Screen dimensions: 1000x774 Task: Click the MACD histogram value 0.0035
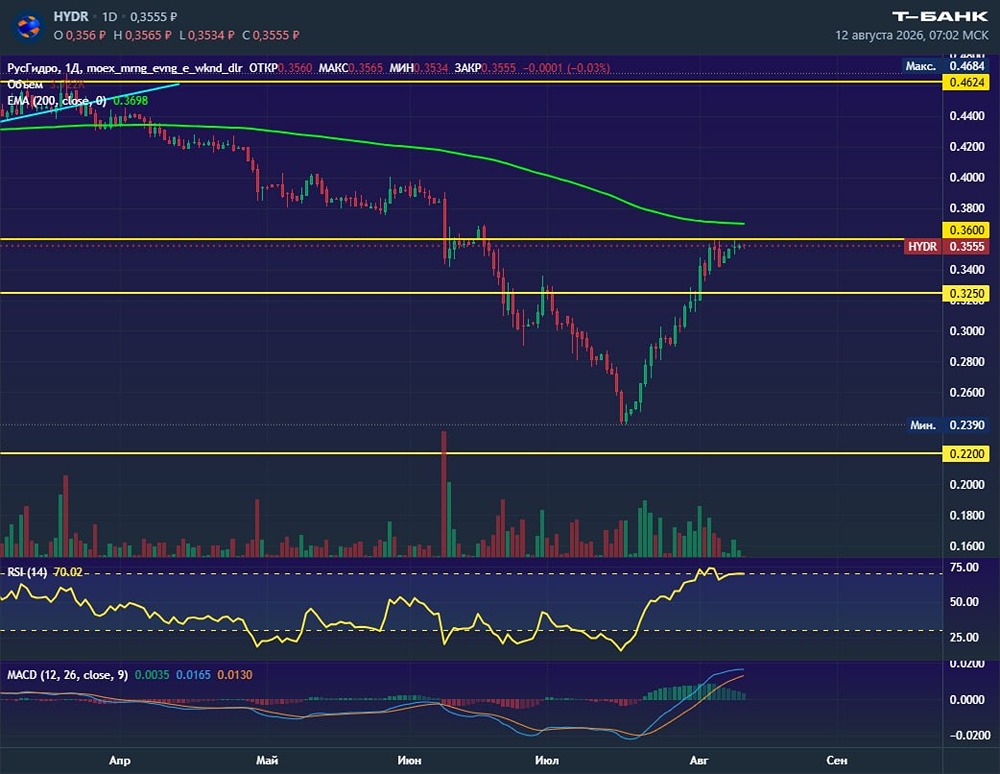pos(152,675)
